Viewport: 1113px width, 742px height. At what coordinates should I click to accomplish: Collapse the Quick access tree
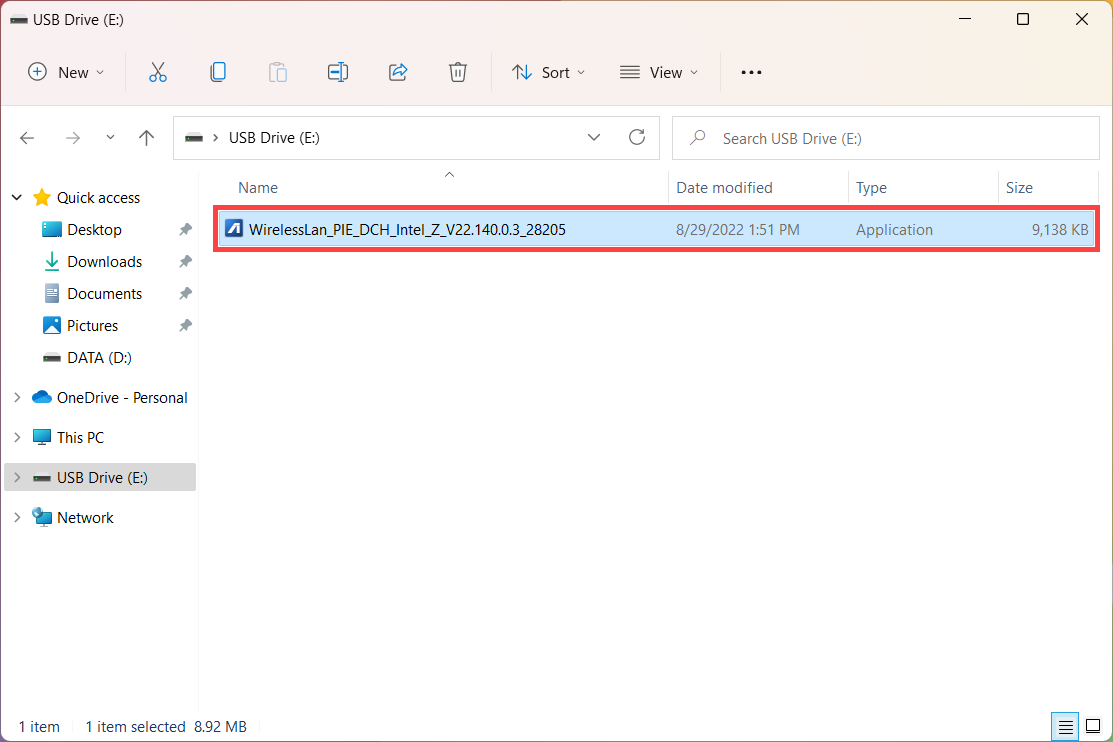(17, 197)
